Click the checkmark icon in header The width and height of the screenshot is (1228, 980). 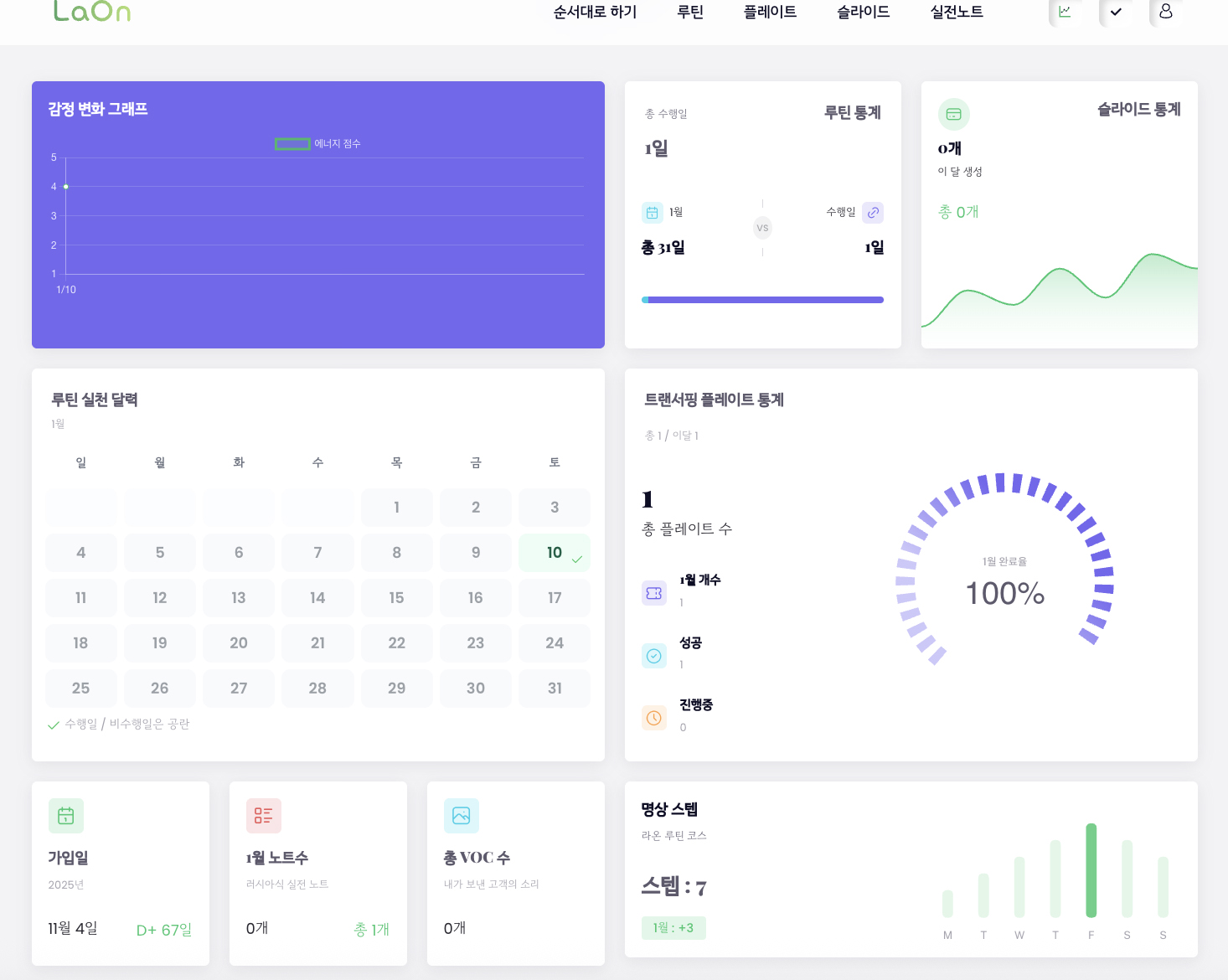(1115, 12)
